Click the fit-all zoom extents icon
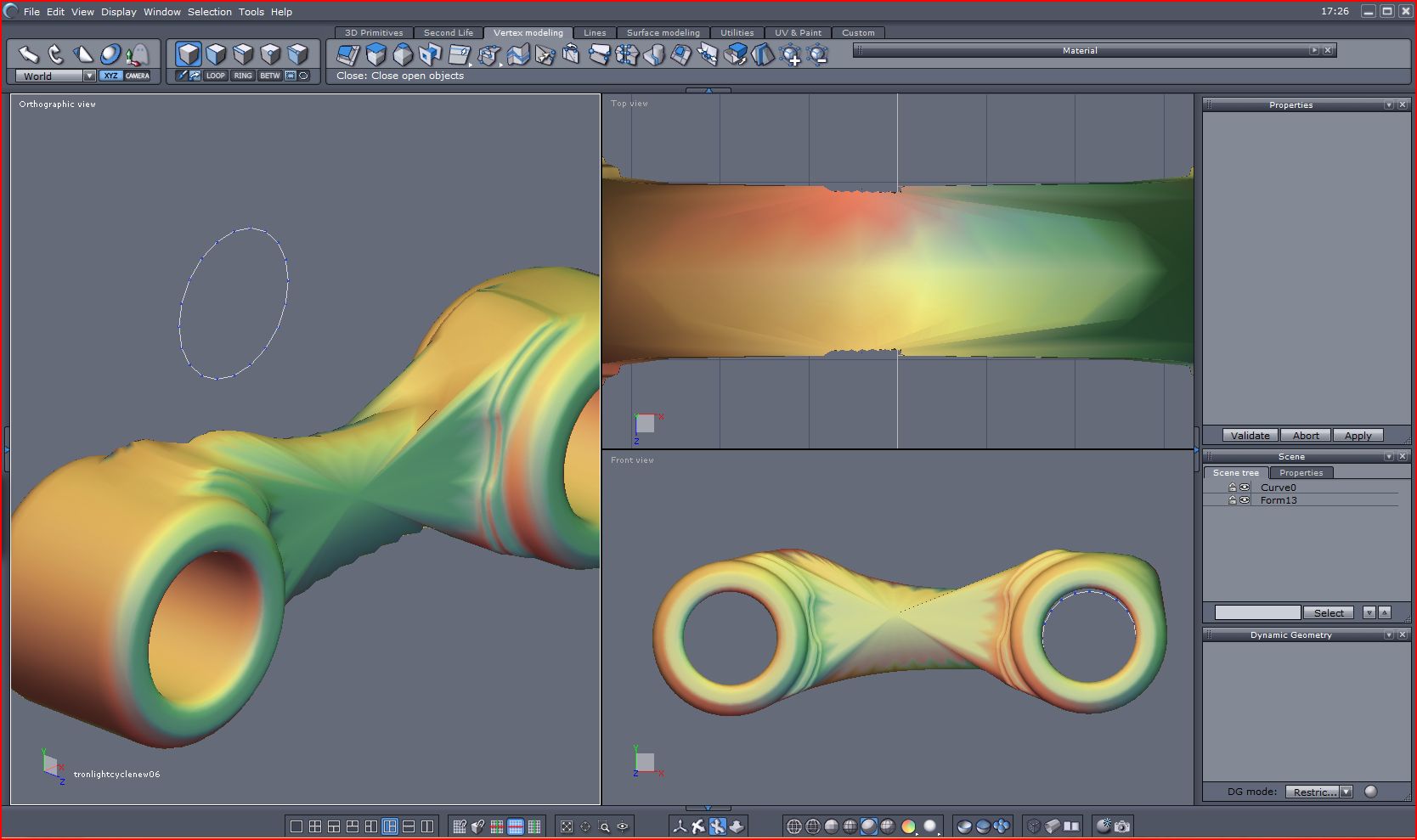 coord(567,826)
